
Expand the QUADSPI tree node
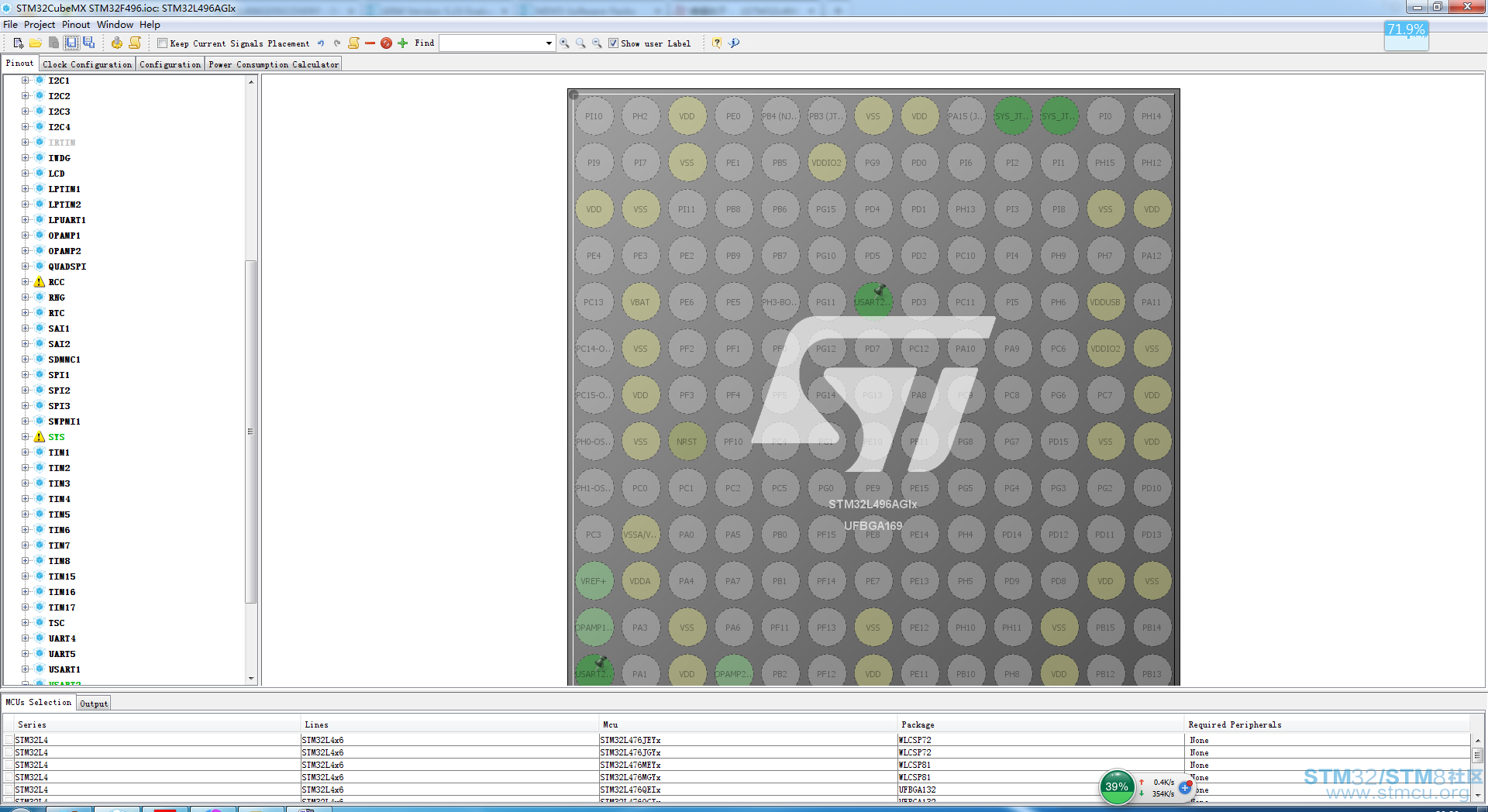point(25,267)
